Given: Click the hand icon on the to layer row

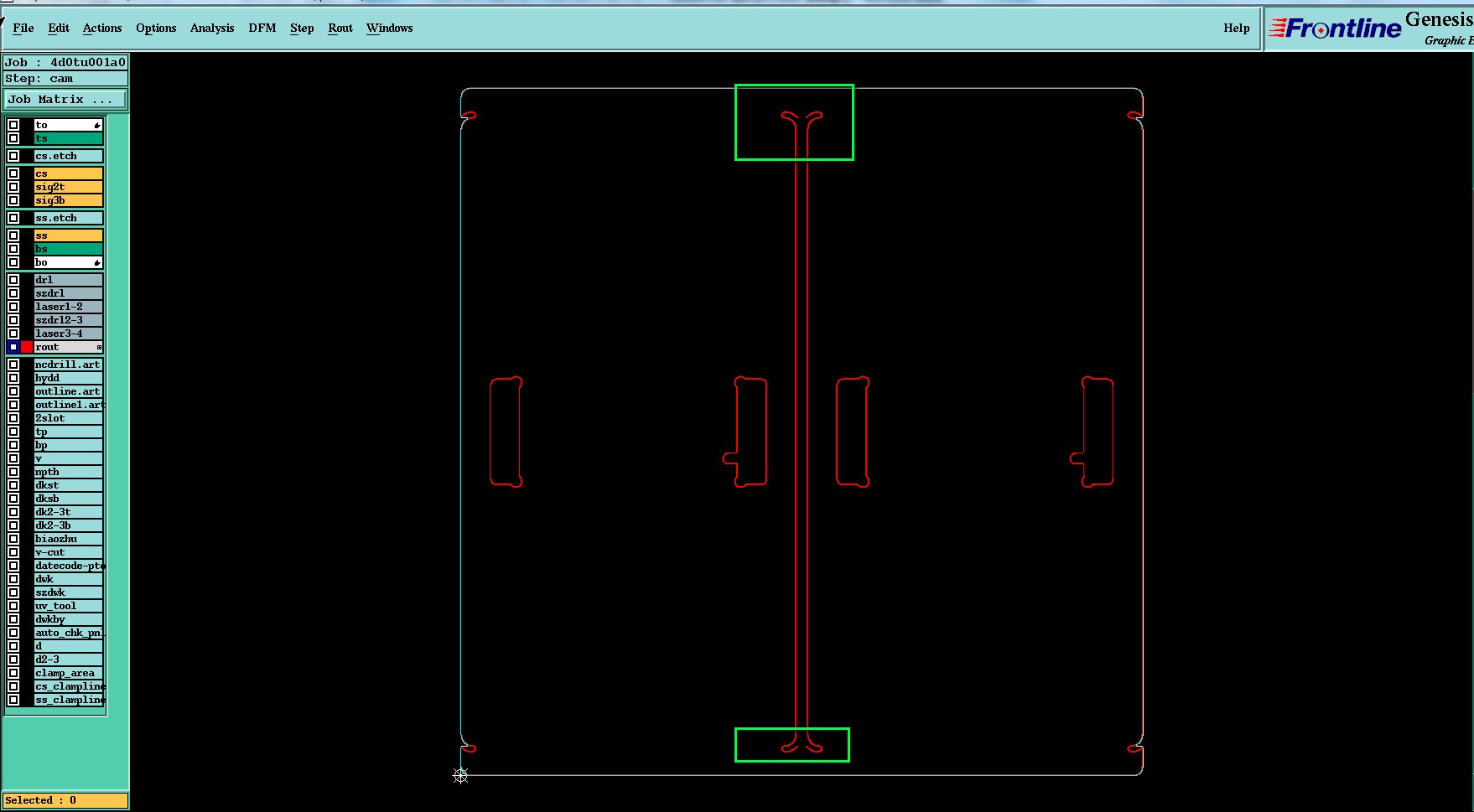Looking at the screenshot, I should point(97,125).
